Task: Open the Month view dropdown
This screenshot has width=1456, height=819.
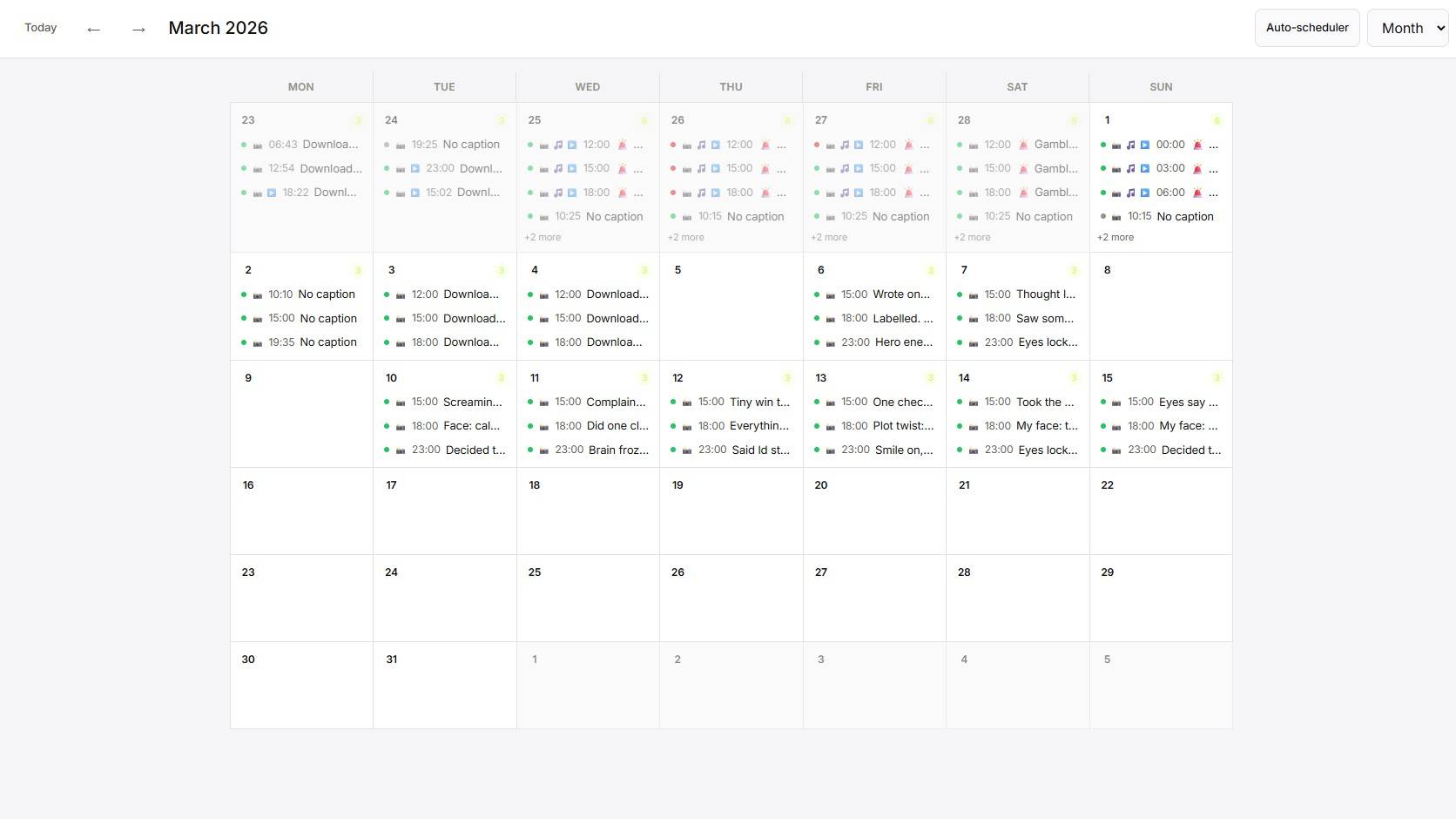Action: (1408, 28)
